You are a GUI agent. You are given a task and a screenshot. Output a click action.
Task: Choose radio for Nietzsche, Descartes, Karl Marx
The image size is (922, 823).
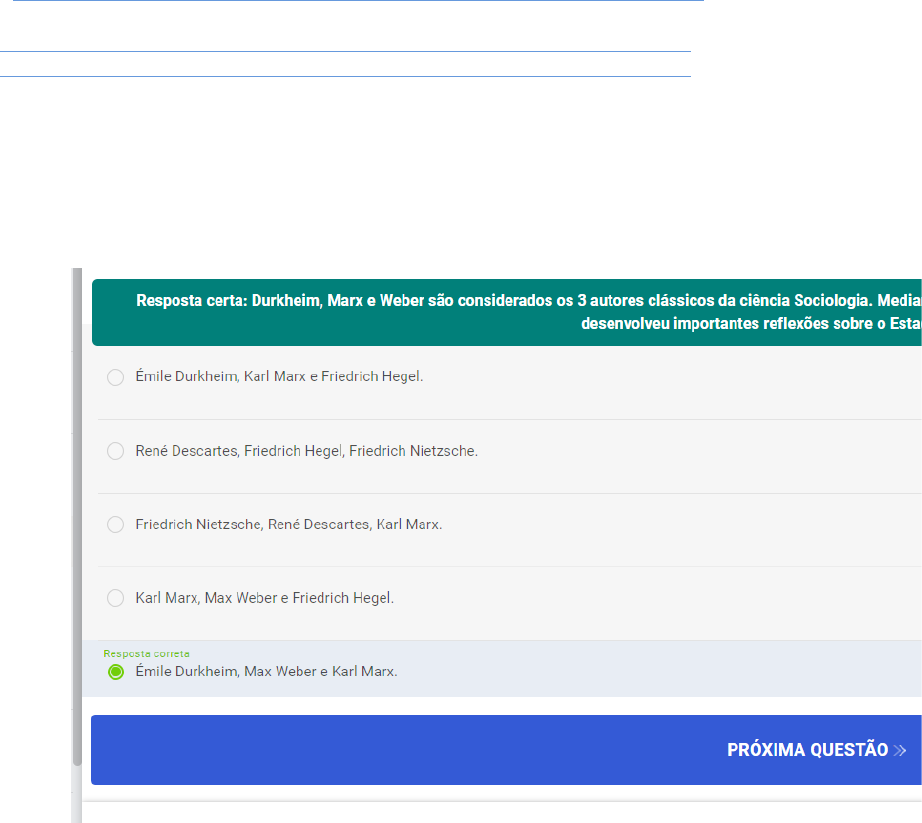point(115,524)
